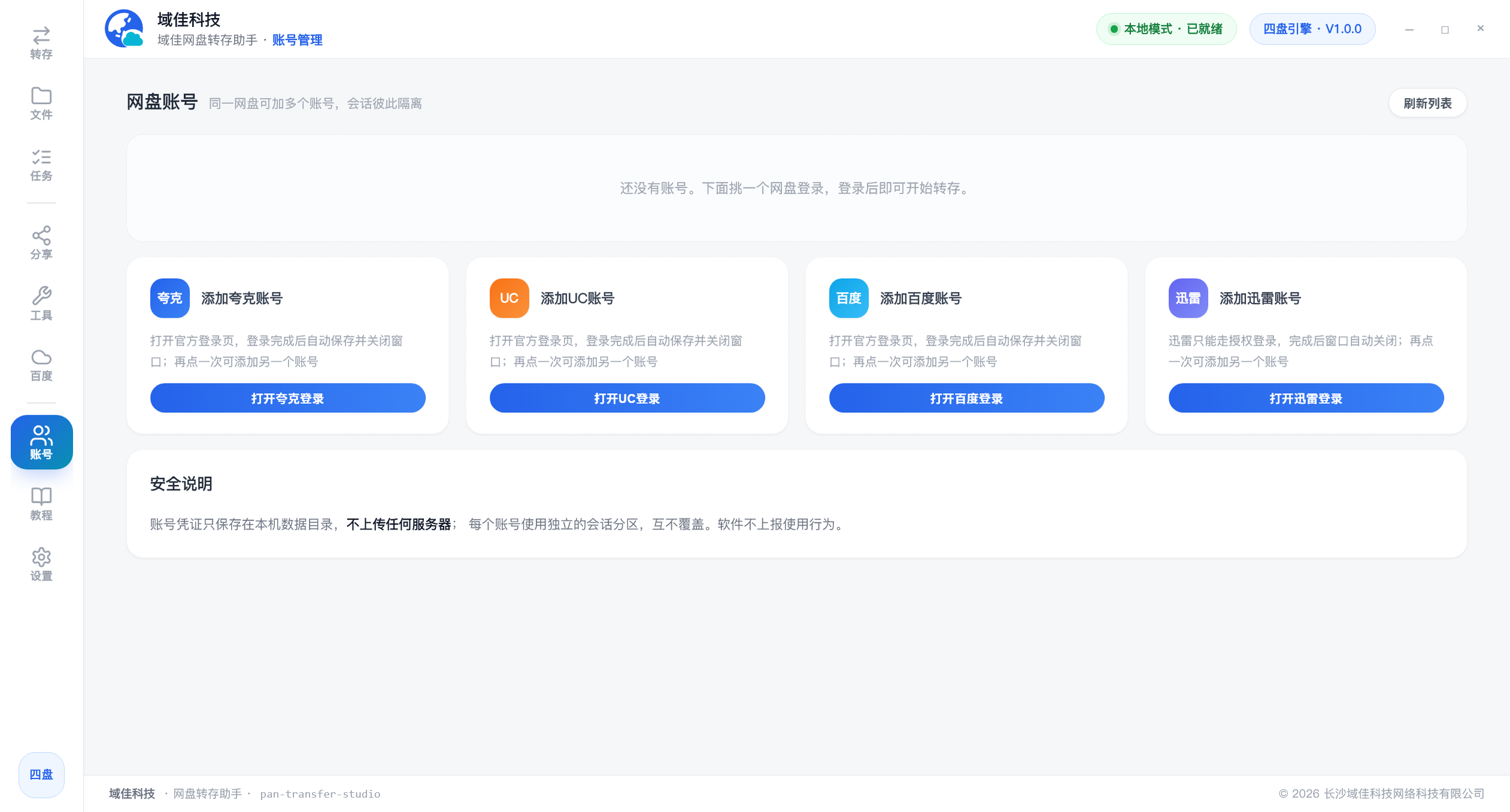The width and height of the screenshot is (1510, 812).
Task: Click 打开百度登录 button
Action: (966, 398)
